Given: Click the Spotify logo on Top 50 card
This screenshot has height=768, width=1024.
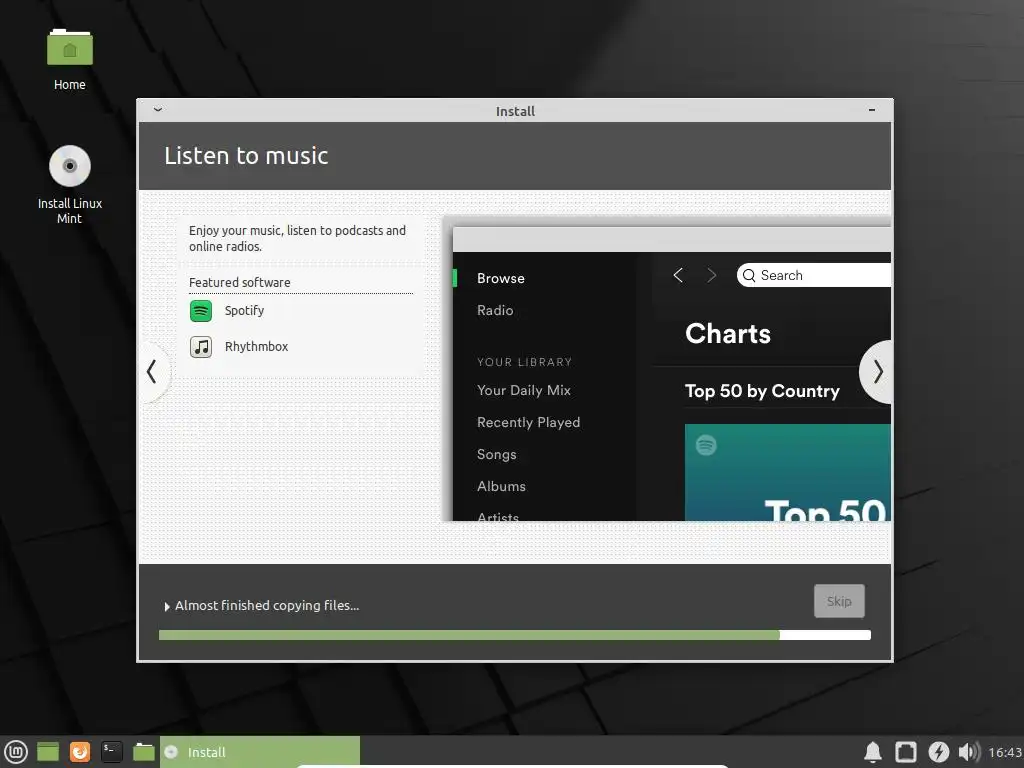Looking at the screenshot, I should pos(706,445).
